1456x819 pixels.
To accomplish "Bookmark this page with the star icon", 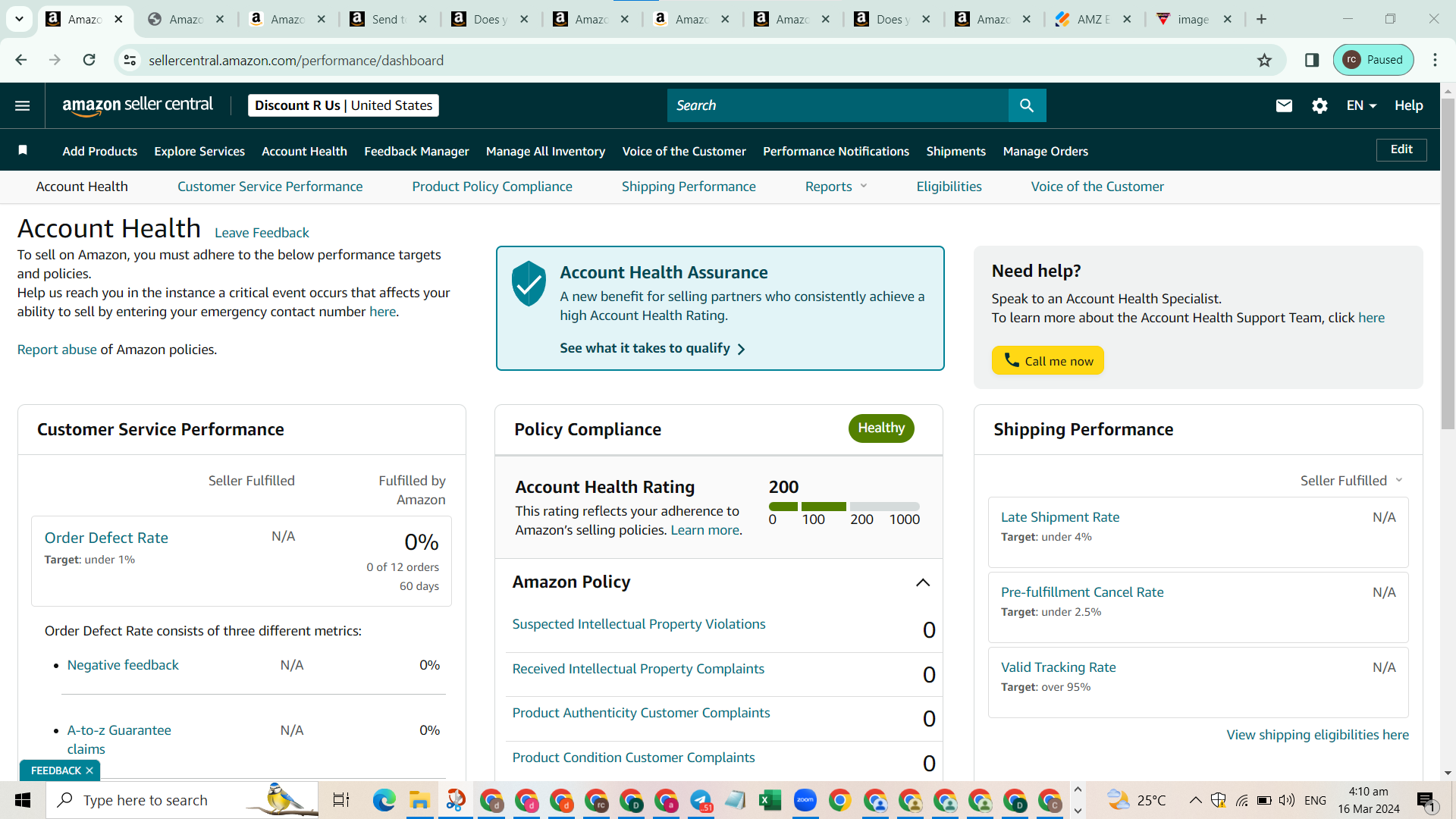I will click(1264, 60).
